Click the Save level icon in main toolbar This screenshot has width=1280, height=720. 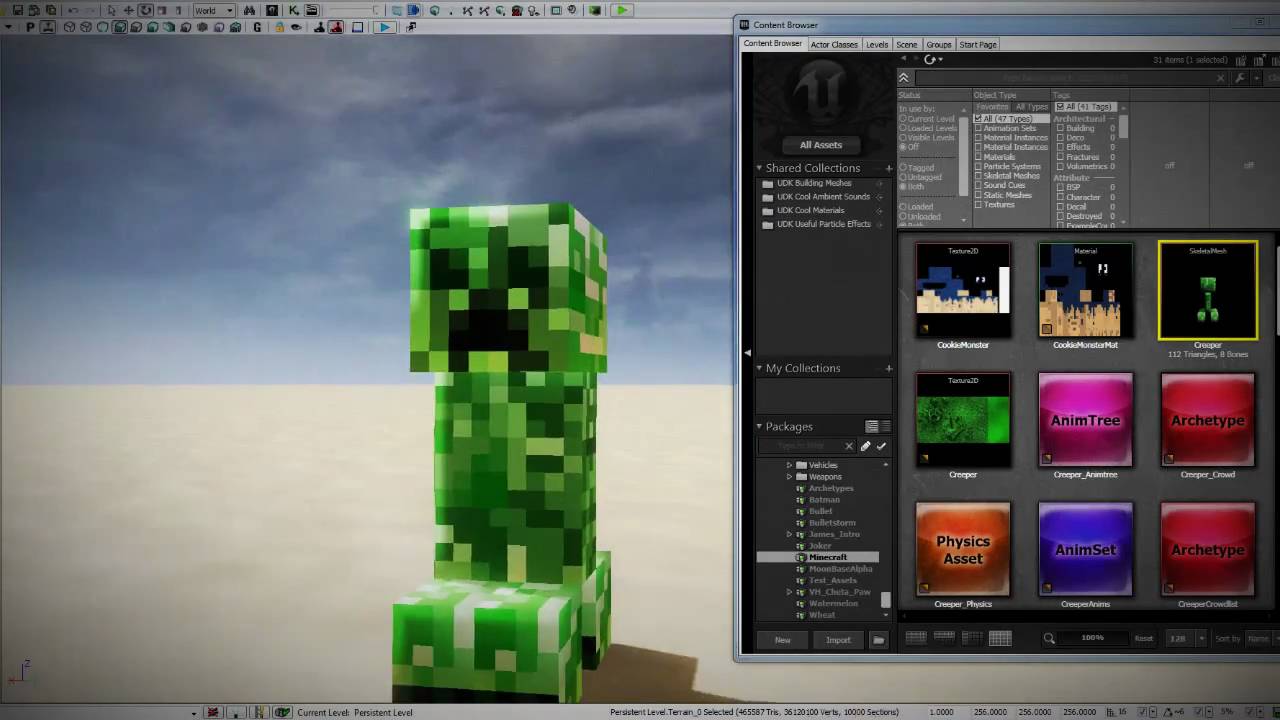(18, 10)
